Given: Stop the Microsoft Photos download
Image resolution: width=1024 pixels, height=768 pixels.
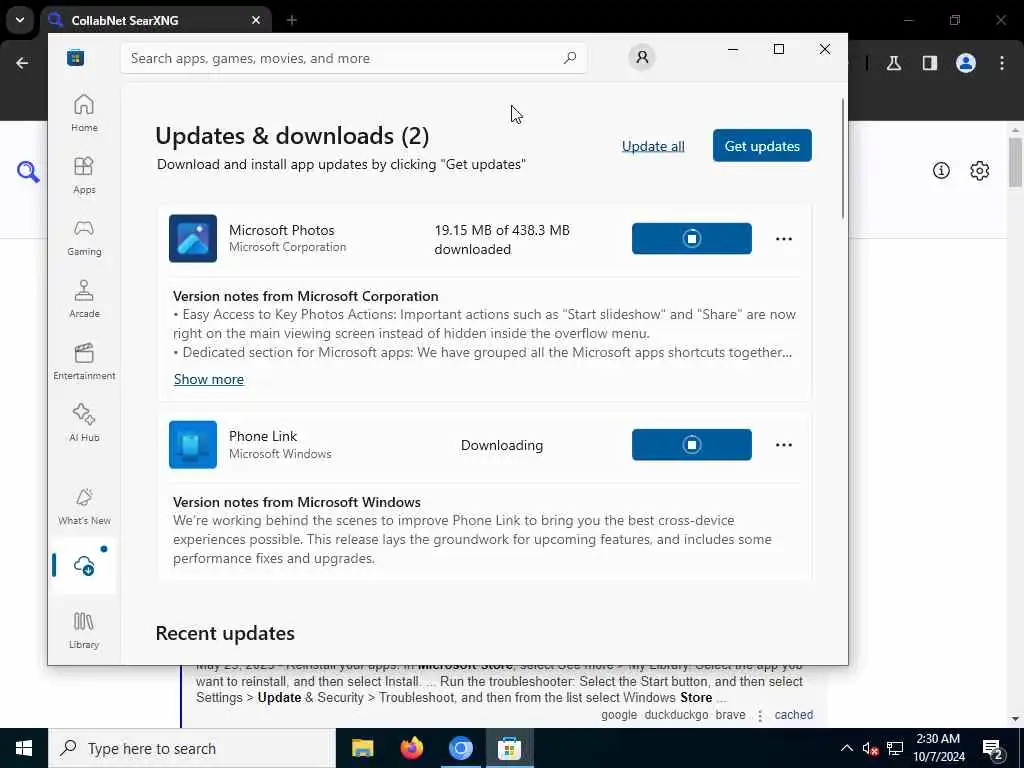Looking at the screenshot, I should click(x=692, y=238).
